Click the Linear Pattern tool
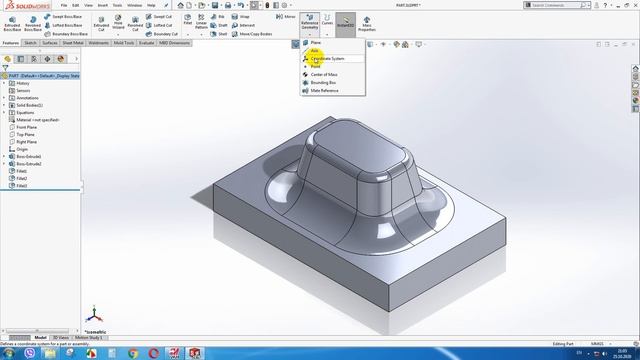 click(201, 22)
